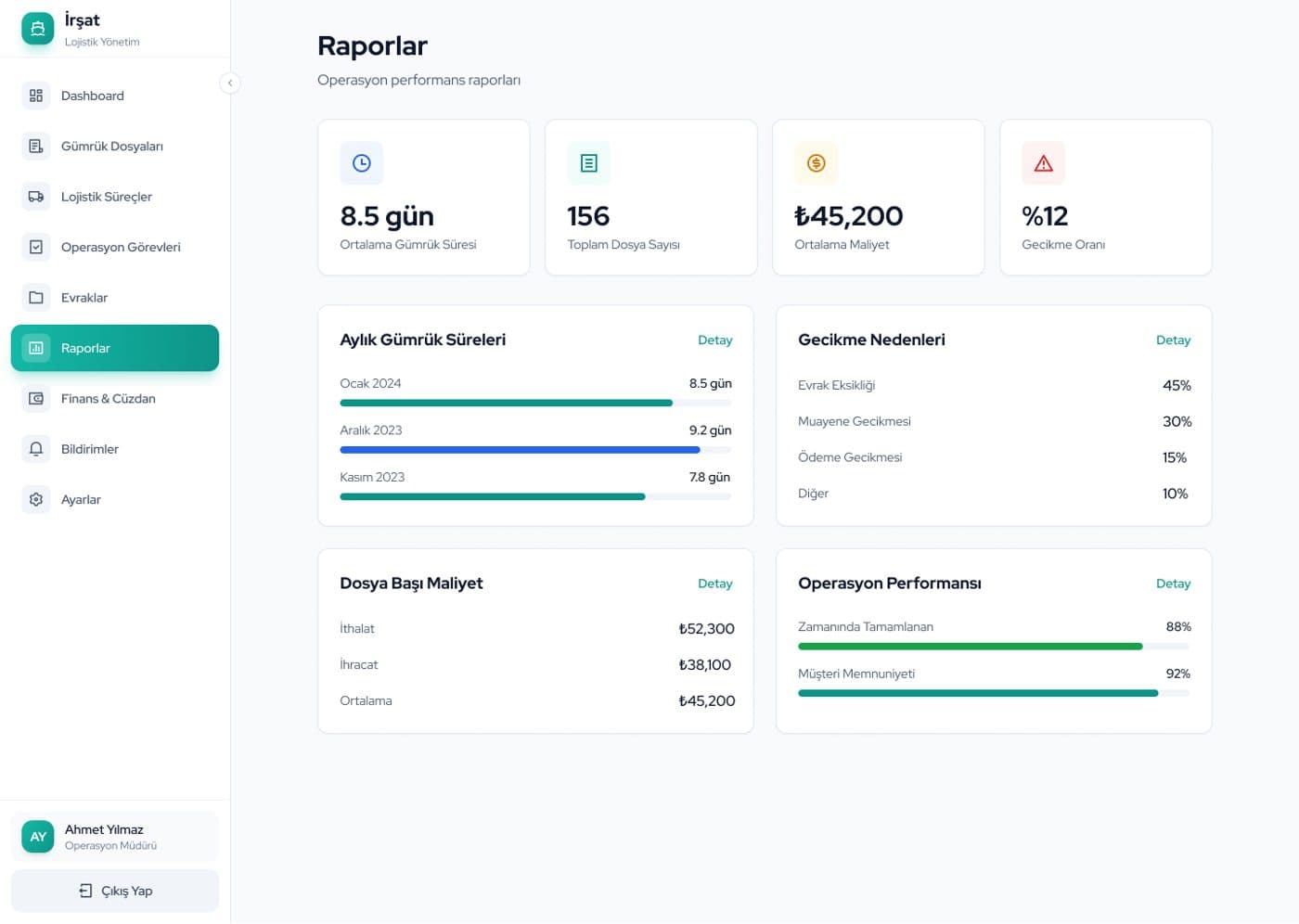Open Detay link for Operasyon Performansı

(x=1173, y=584)
